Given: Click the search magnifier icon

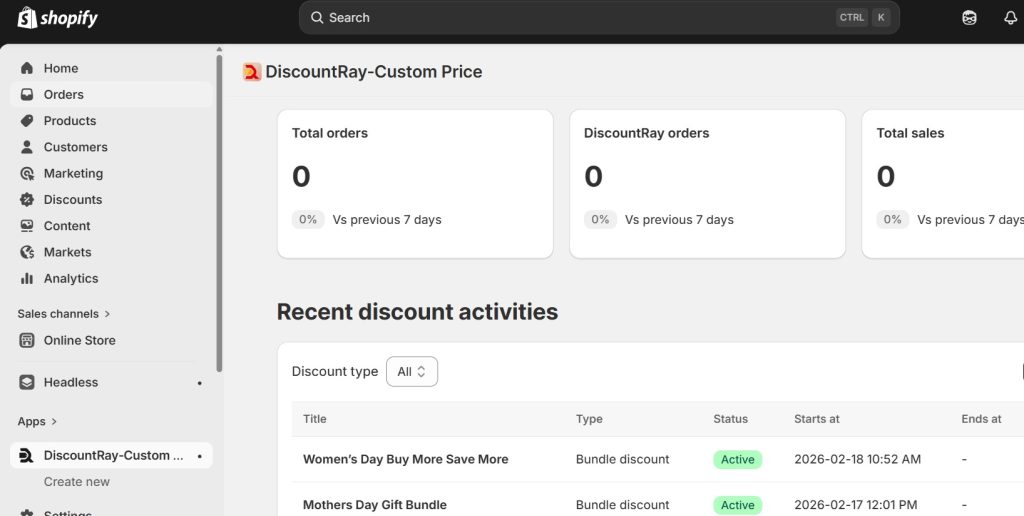Looking at the screenshot, I should pyautogui.click(x=317, y=18).
